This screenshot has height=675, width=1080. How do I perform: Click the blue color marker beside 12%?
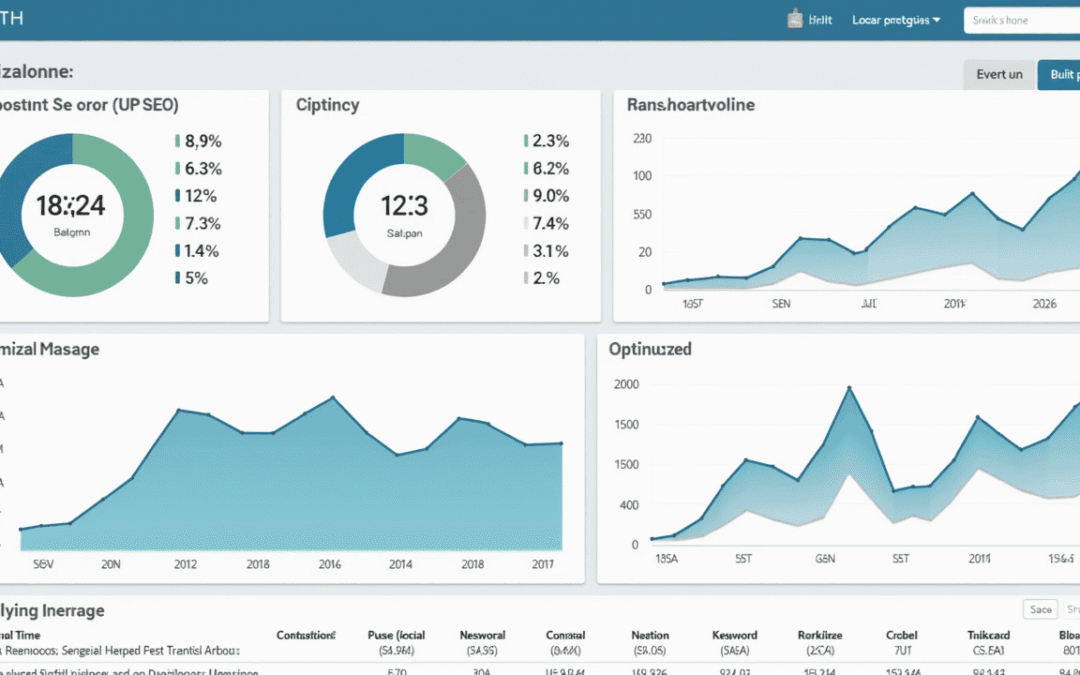[x=178, y=196]
